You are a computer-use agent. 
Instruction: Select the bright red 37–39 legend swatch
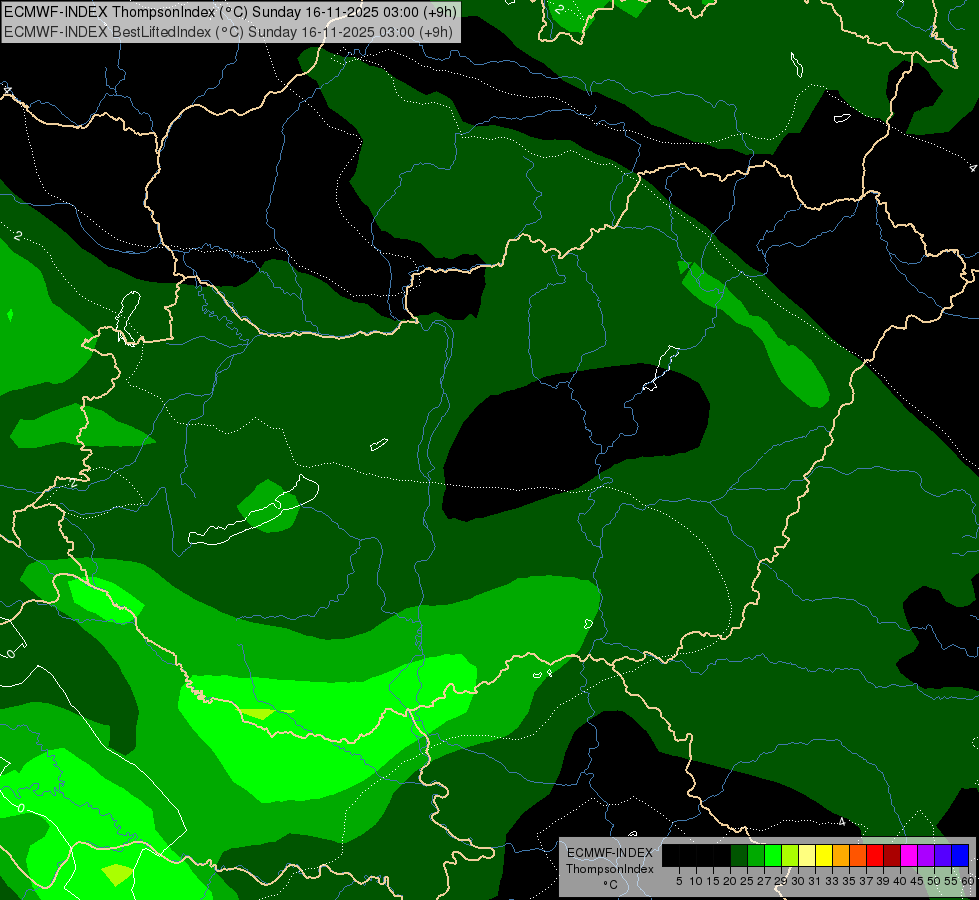[875, 856]
